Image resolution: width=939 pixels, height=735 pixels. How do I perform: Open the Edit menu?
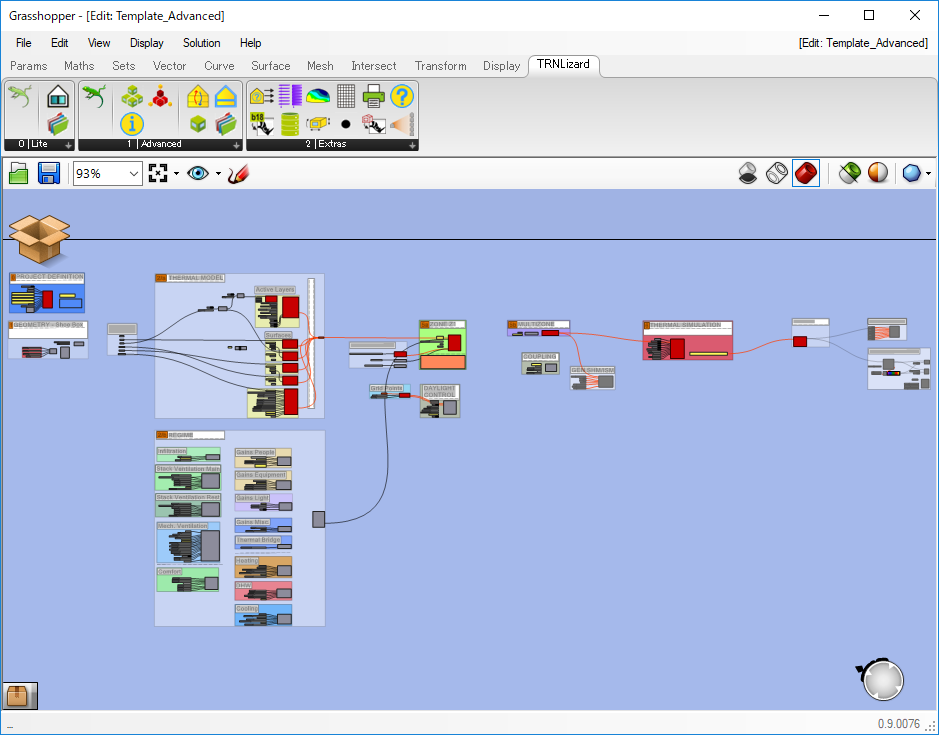click(59, 43)
